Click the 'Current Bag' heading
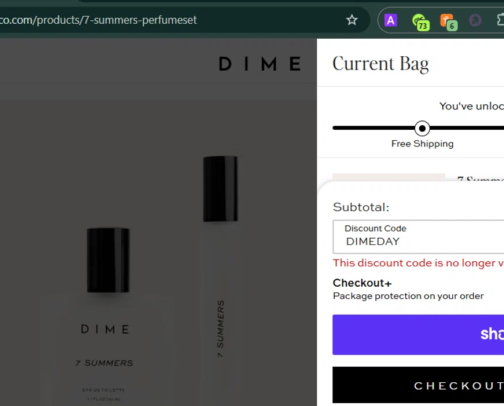 380,64
